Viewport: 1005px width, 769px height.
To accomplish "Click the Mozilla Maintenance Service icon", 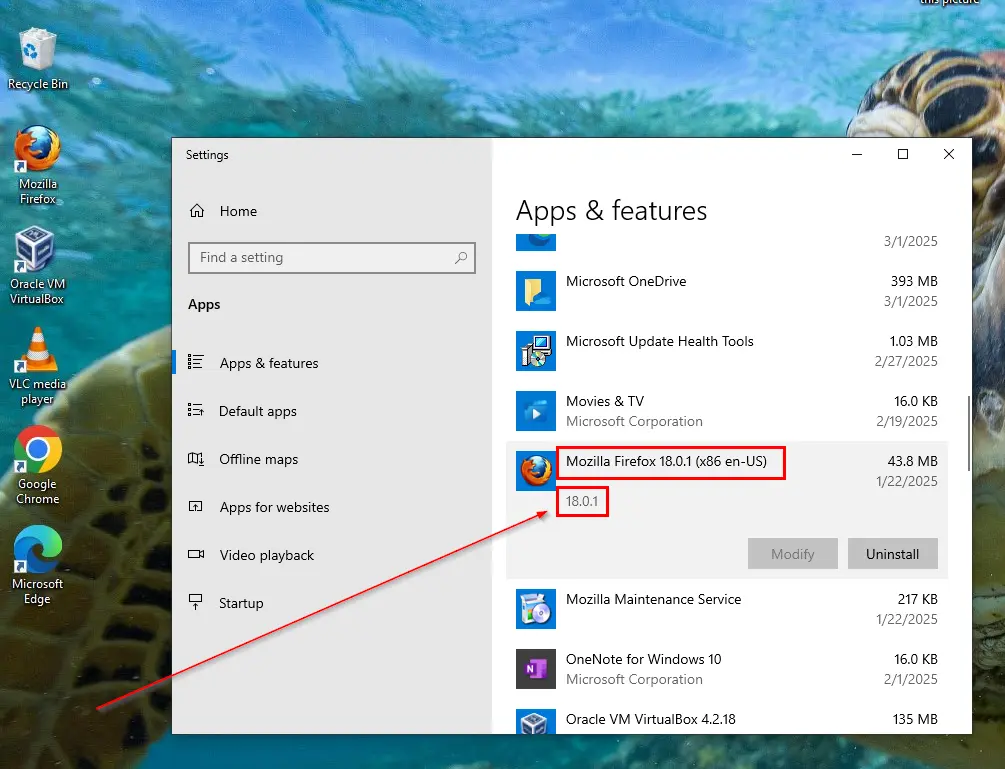I will (x=536, y=609).
